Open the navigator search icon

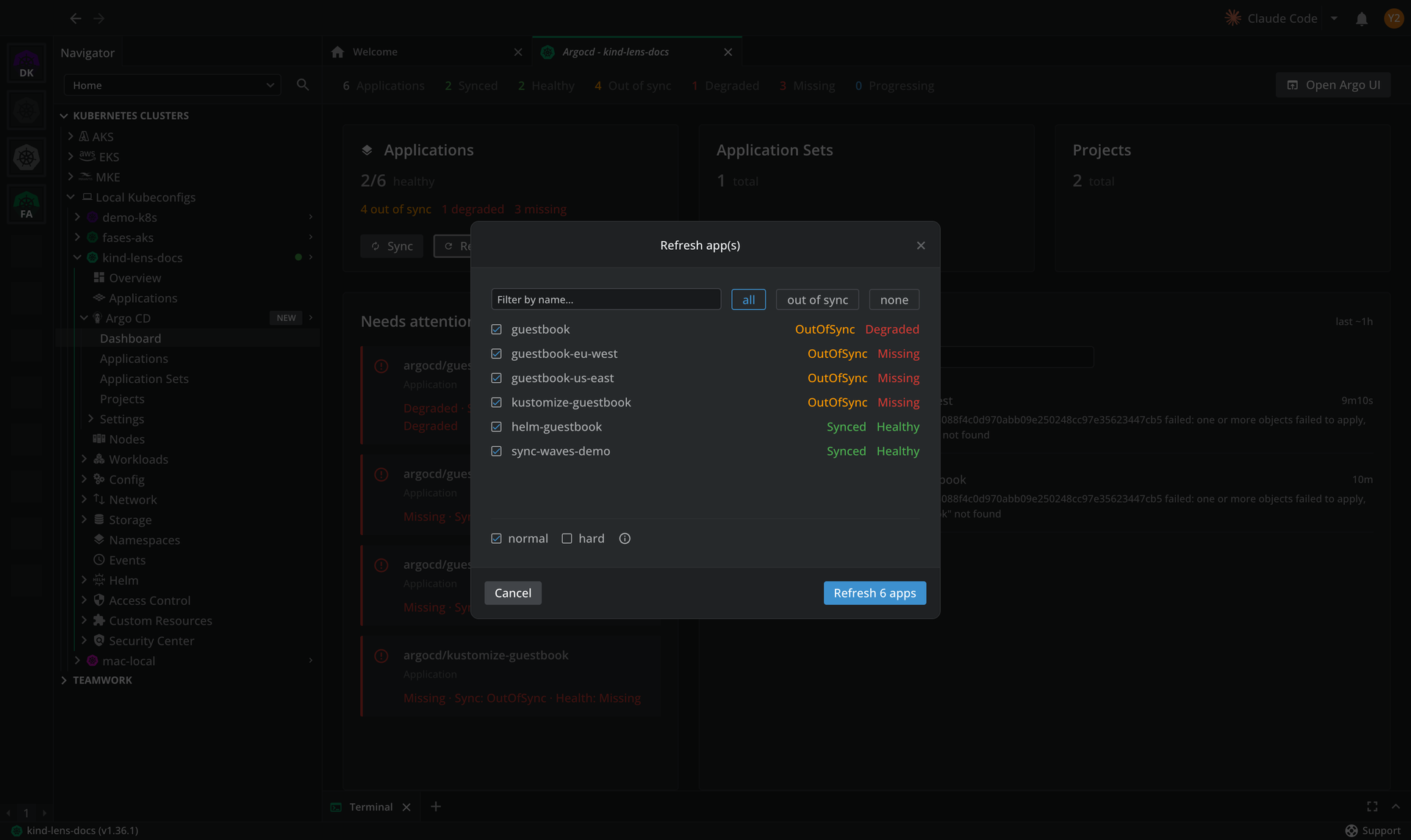click(303, 85)
